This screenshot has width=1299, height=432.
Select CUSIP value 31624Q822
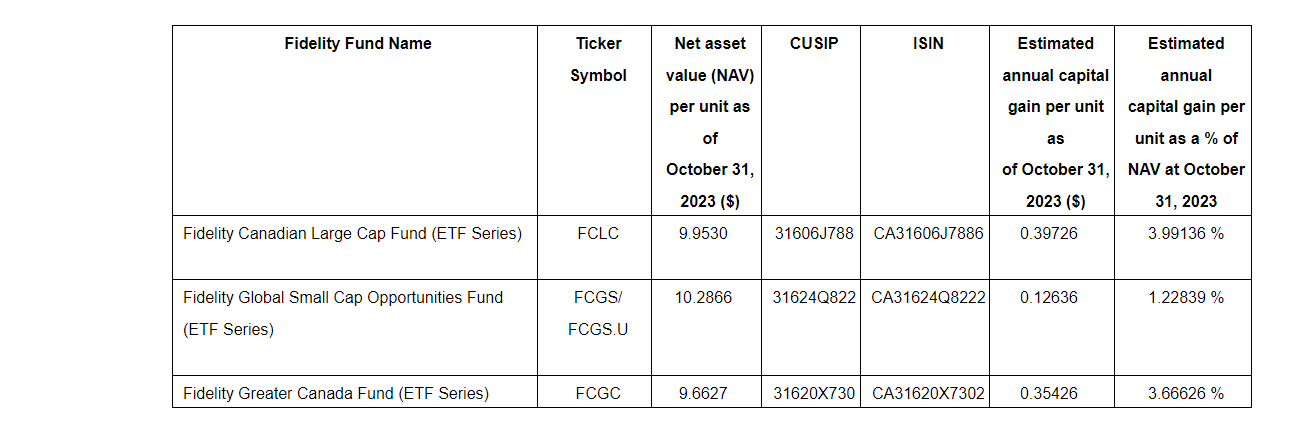point(813,297)
